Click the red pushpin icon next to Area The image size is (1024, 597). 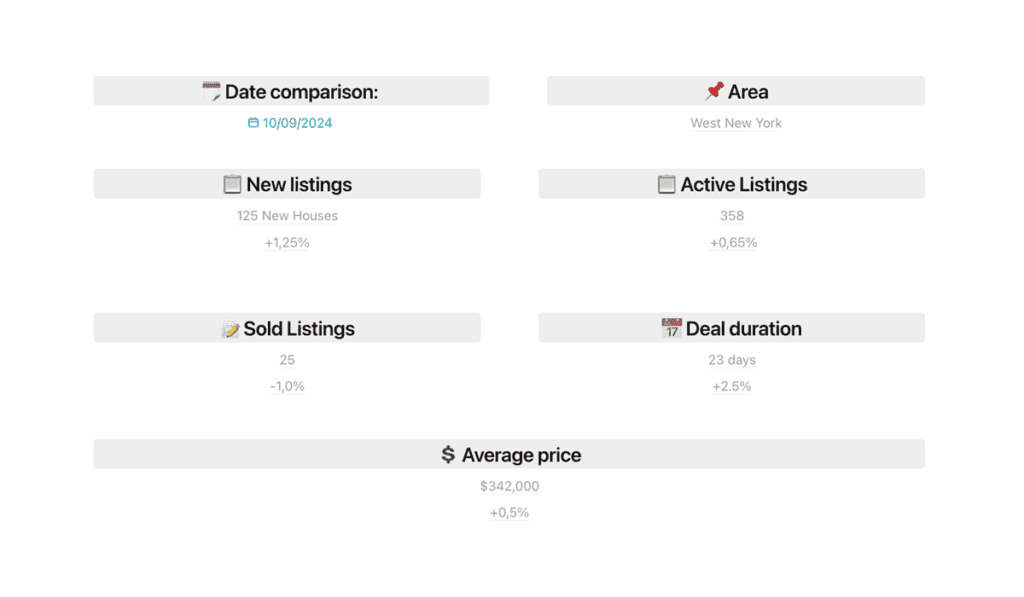(714, 91)
